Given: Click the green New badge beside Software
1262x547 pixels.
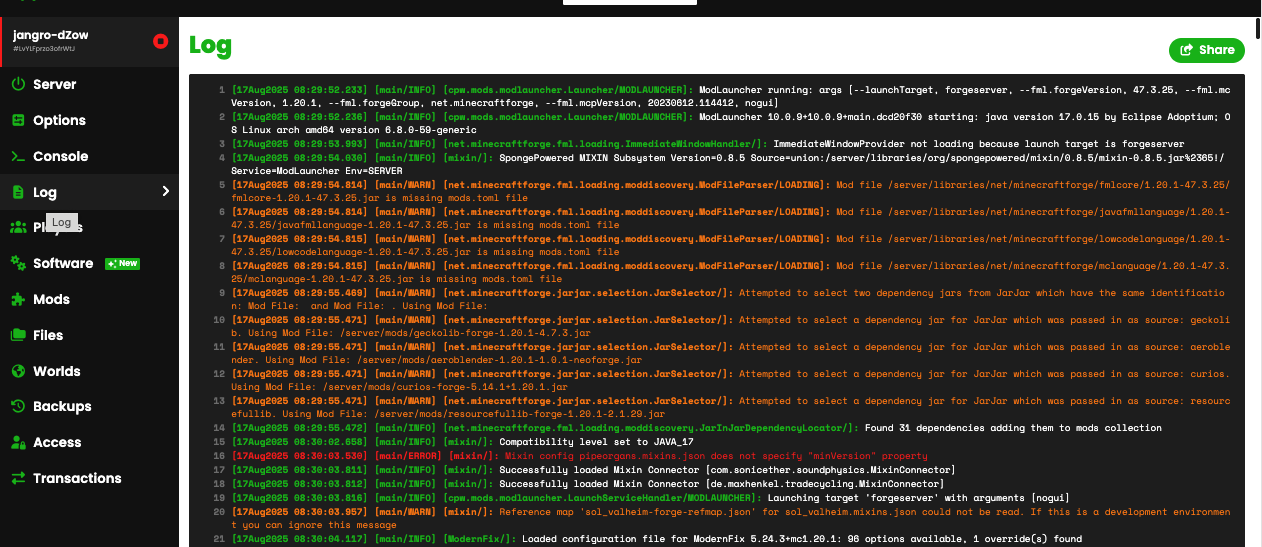Looking at the screenshot, I should click(x=123, y=264).
